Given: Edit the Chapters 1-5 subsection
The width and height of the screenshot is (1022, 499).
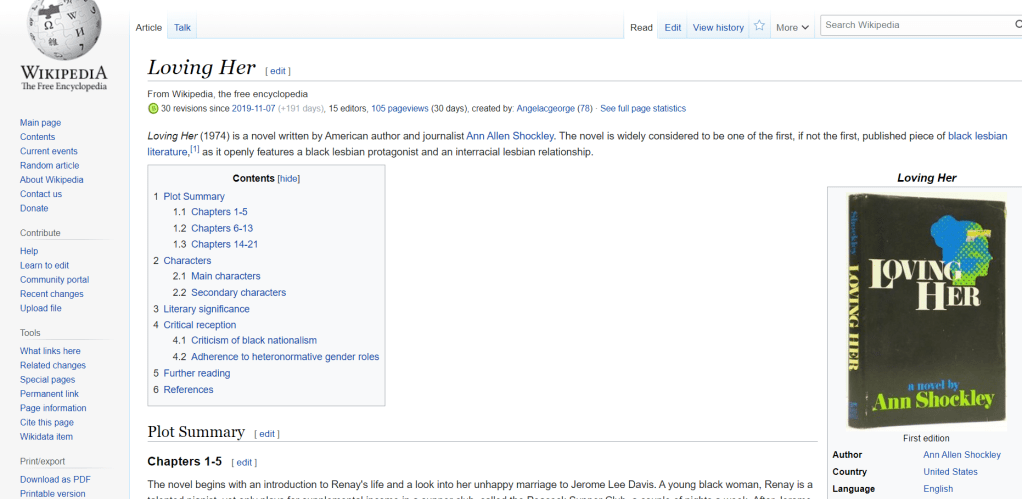Looking at the screenshot, I should [244, 463].
